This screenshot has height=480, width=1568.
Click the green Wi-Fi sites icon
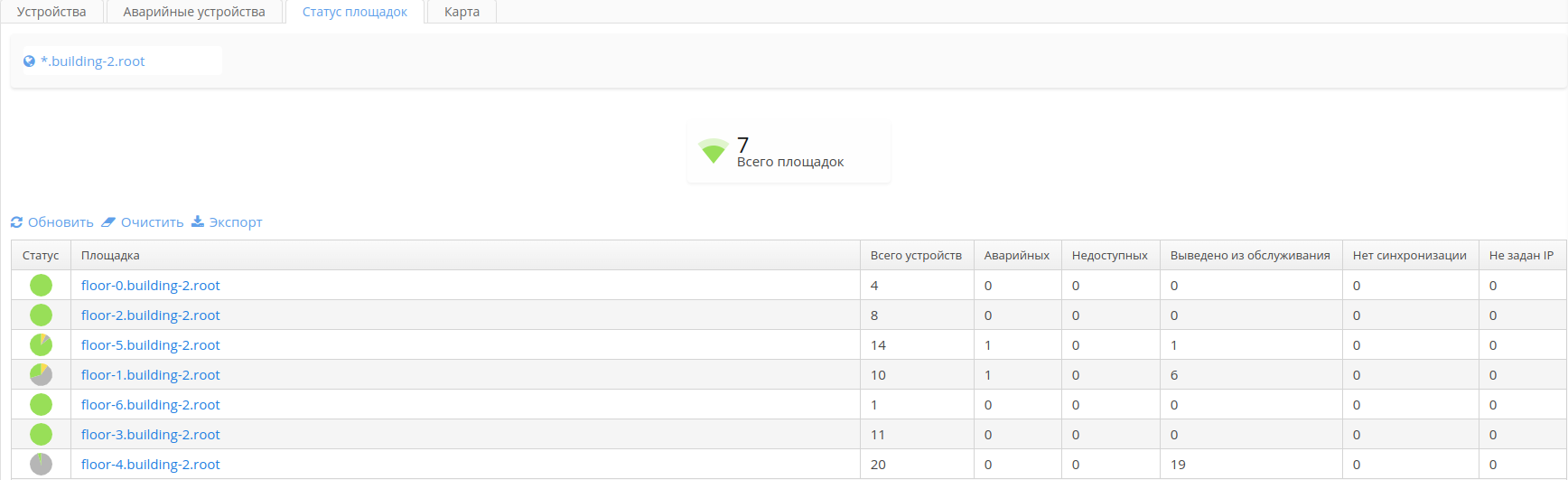pyautogui.click(x=713, y=151)
